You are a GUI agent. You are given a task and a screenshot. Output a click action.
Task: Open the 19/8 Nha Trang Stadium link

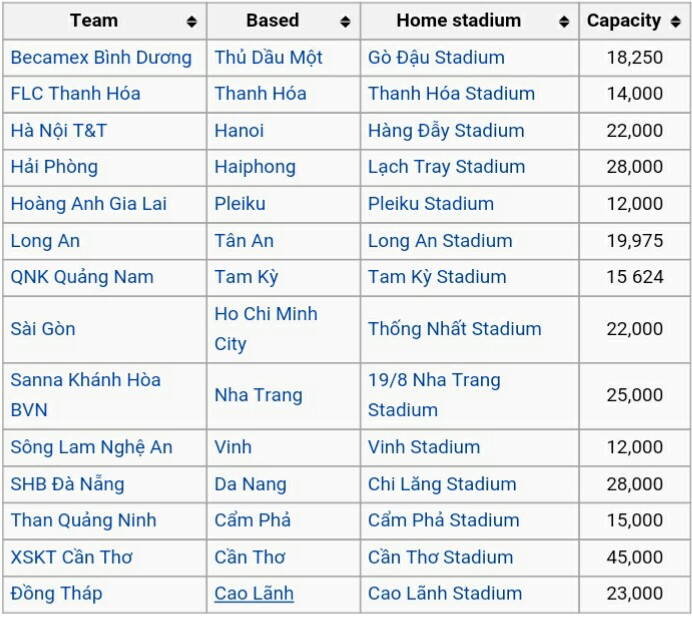coord(434,395)
